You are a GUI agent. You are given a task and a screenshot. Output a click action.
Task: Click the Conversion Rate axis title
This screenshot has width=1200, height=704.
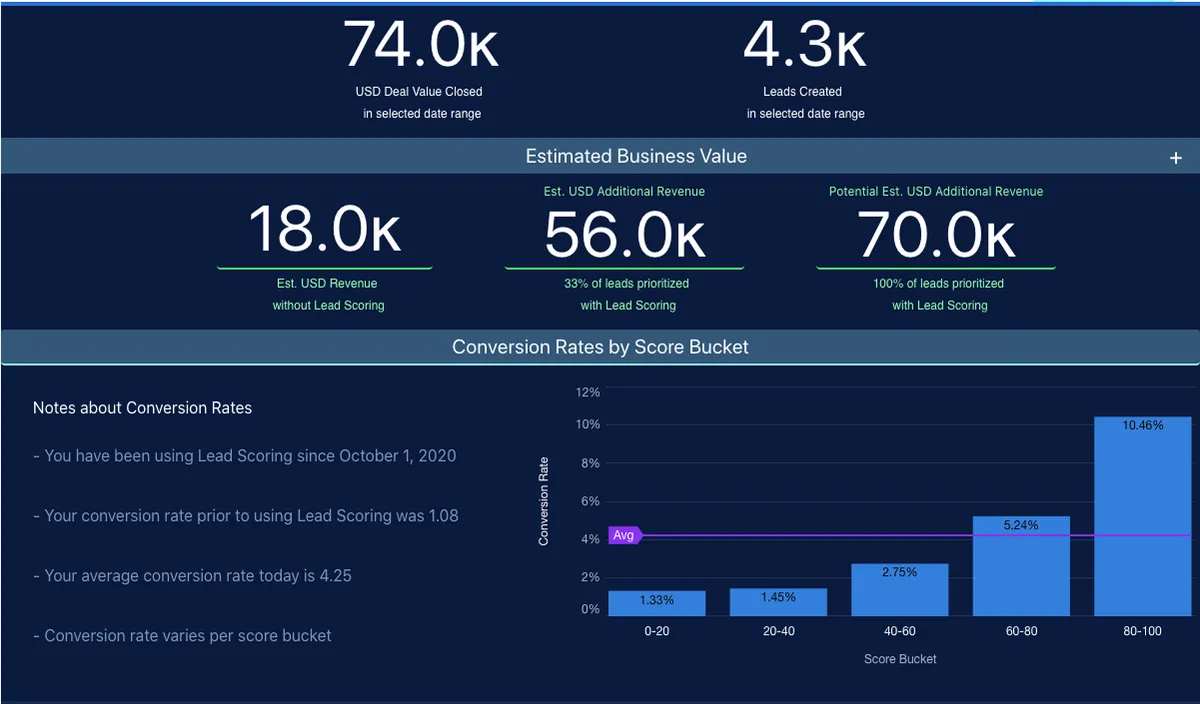click(x=544, y=500)
